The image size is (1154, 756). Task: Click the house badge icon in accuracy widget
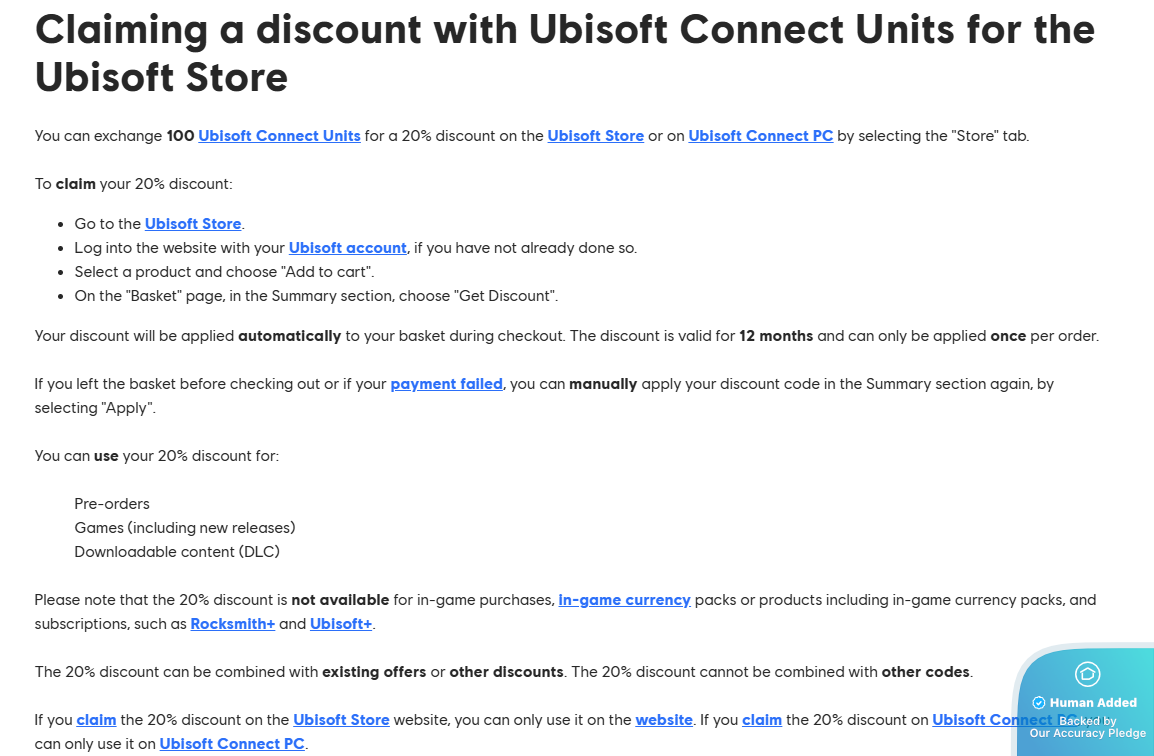click(1086, 673)
